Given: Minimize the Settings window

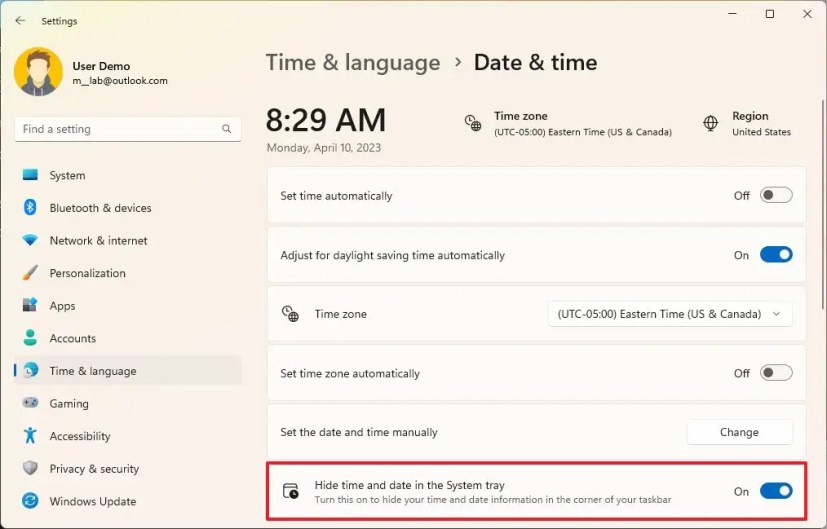Looking at the screenshot, I should [733, 14].
